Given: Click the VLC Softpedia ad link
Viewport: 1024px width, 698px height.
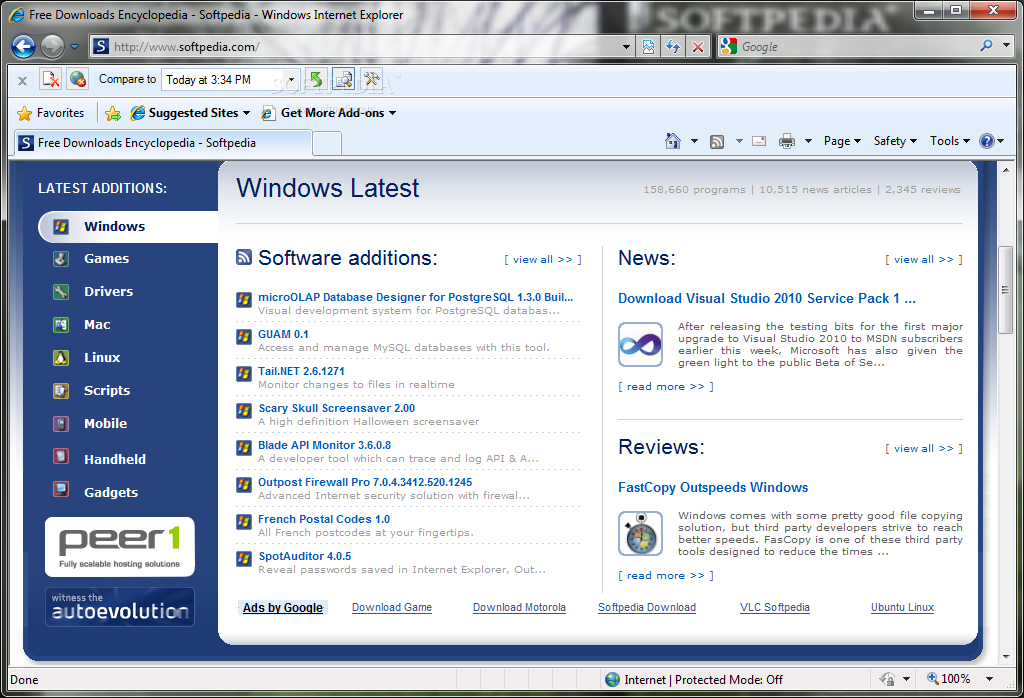Looking at the screenshot, I should 775,607.
